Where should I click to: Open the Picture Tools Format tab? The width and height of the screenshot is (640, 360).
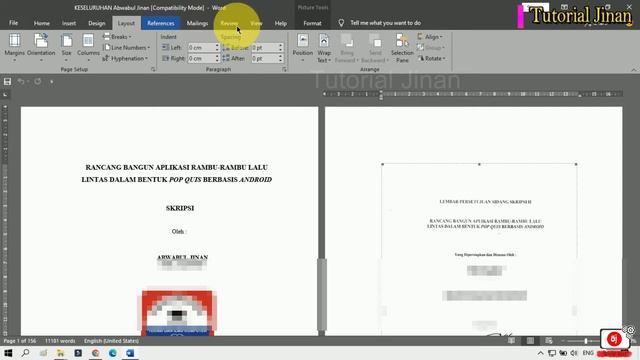312,23
